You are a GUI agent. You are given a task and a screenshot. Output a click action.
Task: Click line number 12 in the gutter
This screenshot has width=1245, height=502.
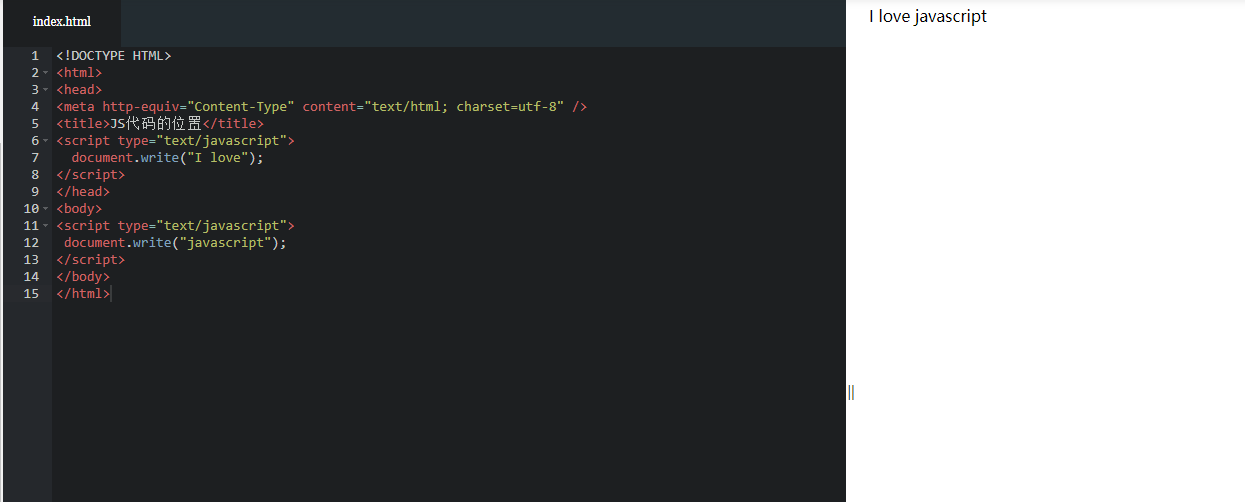[31, 243]
